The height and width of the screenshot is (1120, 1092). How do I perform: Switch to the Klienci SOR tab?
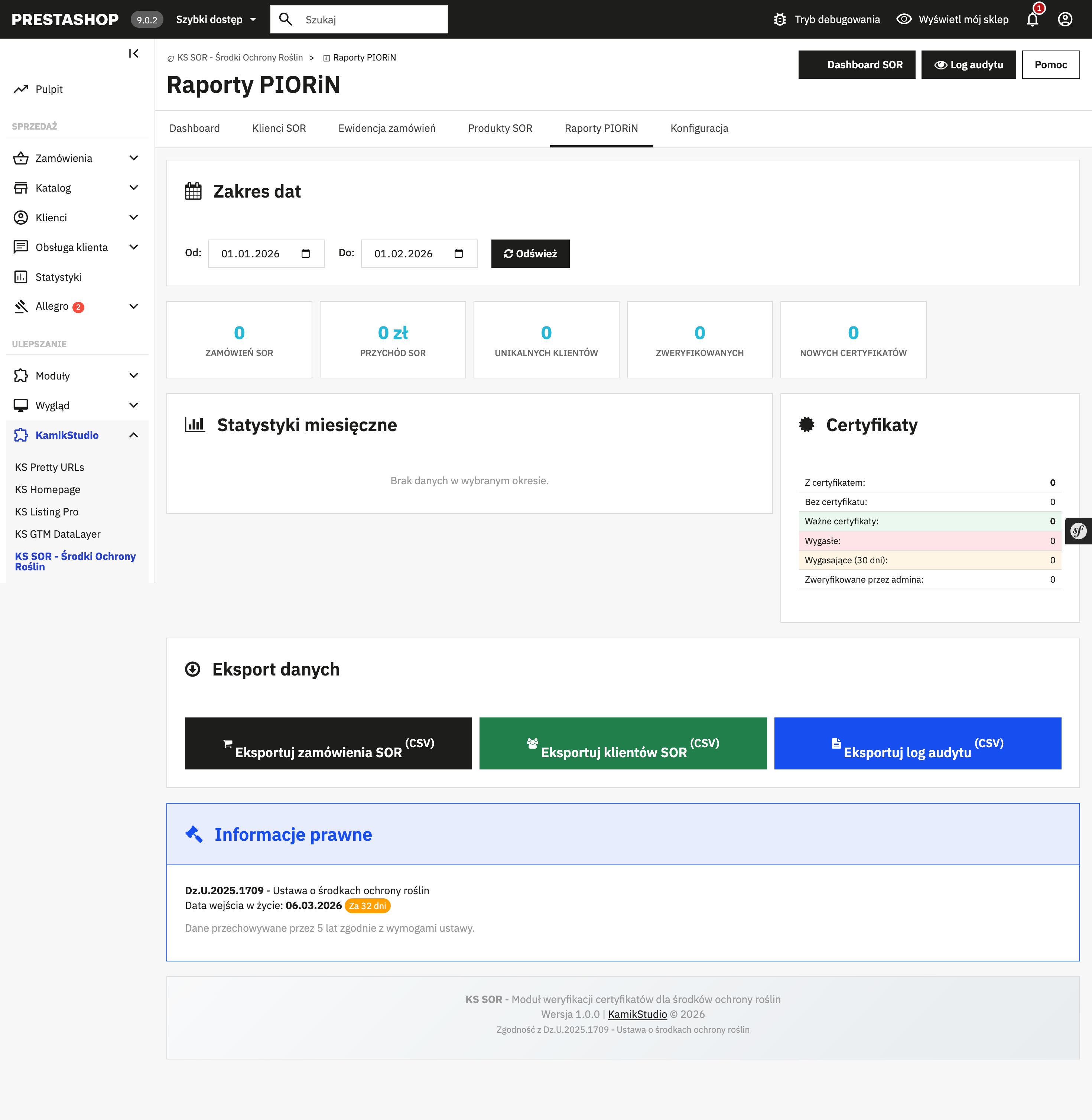click(x=279, y=128)
